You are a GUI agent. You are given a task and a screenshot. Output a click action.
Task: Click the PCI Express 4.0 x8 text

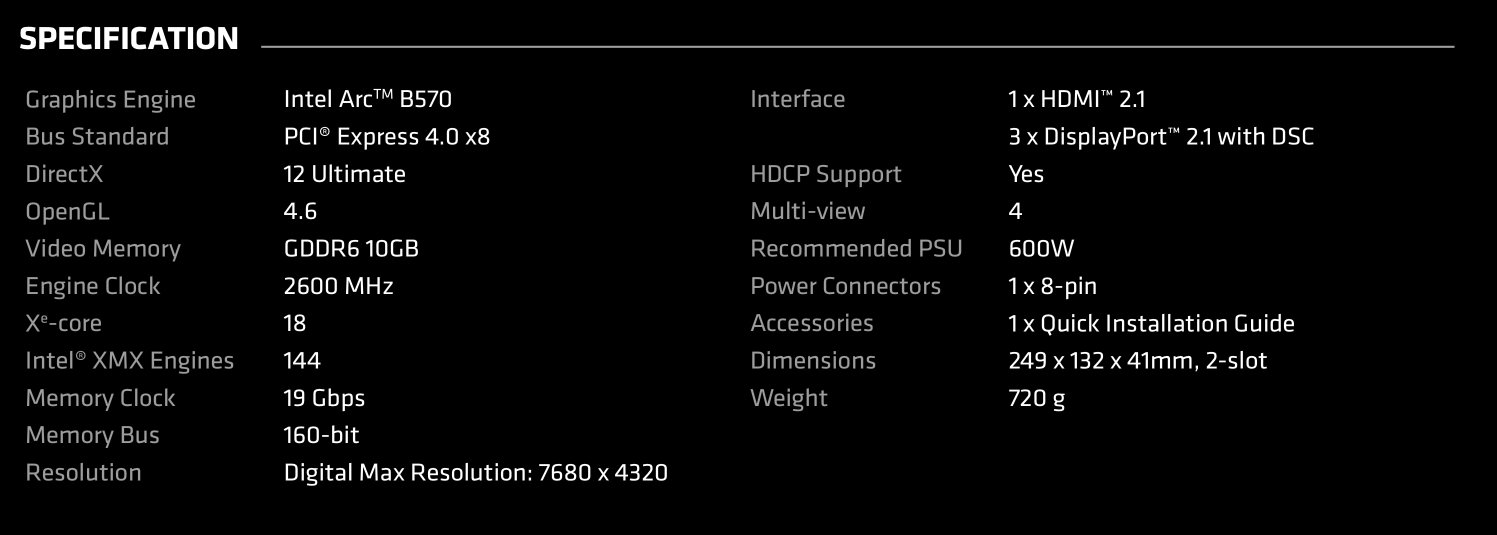pyautogui.click(x=387, y=137)
